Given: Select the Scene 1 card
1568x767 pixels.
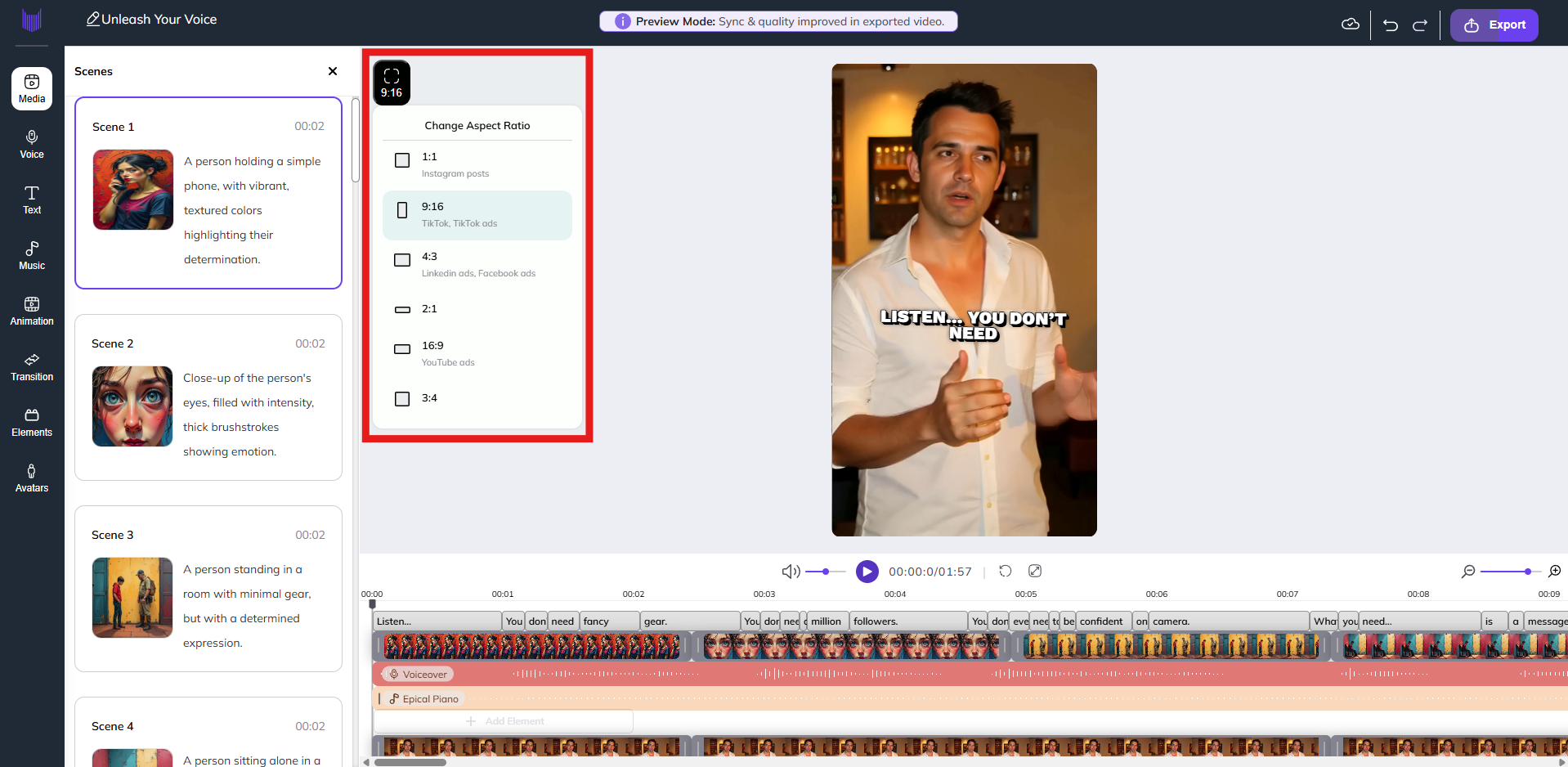Looking at the screenshot, I should [208, 193].
